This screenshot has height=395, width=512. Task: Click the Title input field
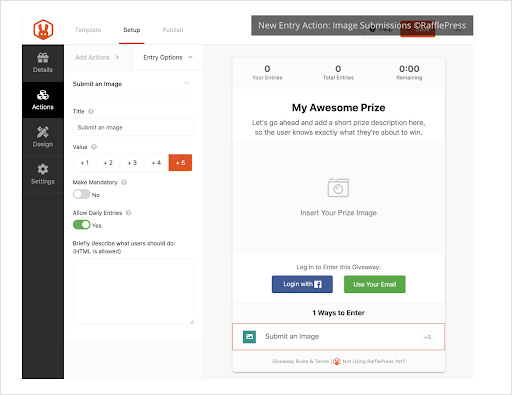133,127
